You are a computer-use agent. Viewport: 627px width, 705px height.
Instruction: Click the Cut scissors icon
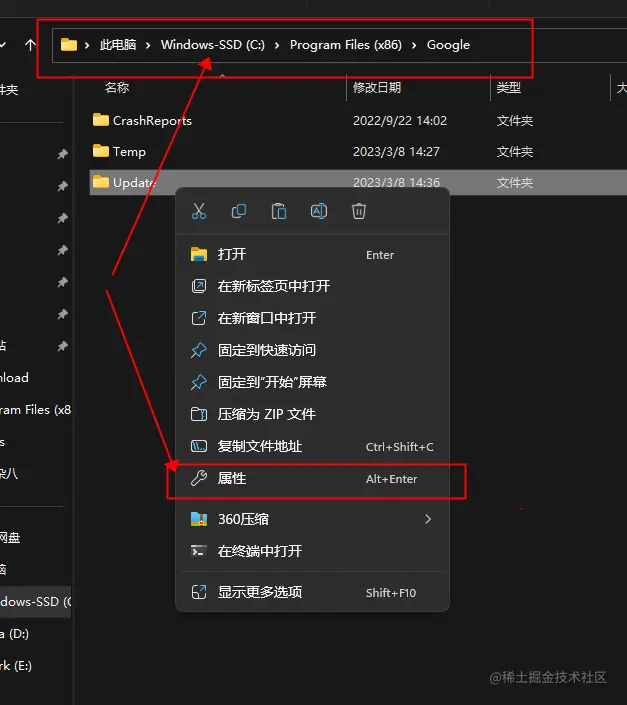(199, 211)
